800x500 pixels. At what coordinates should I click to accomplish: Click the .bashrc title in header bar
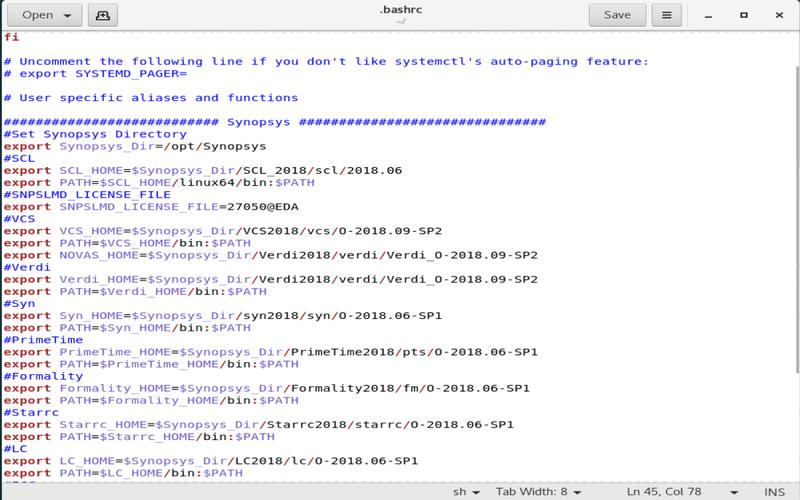(x=401, y=10)
